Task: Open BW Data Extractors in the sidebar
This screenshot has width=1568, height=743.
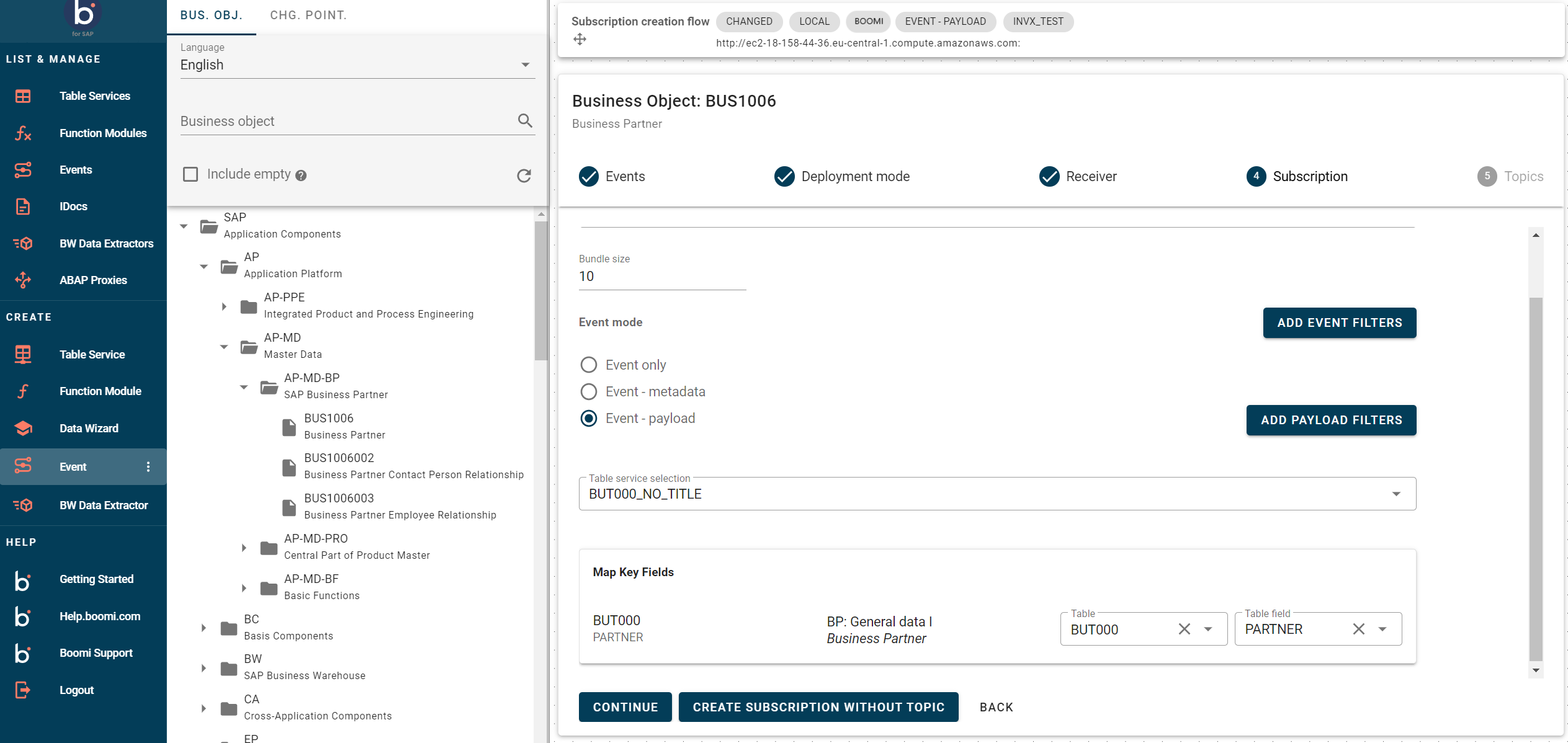Action: point(106,244)
